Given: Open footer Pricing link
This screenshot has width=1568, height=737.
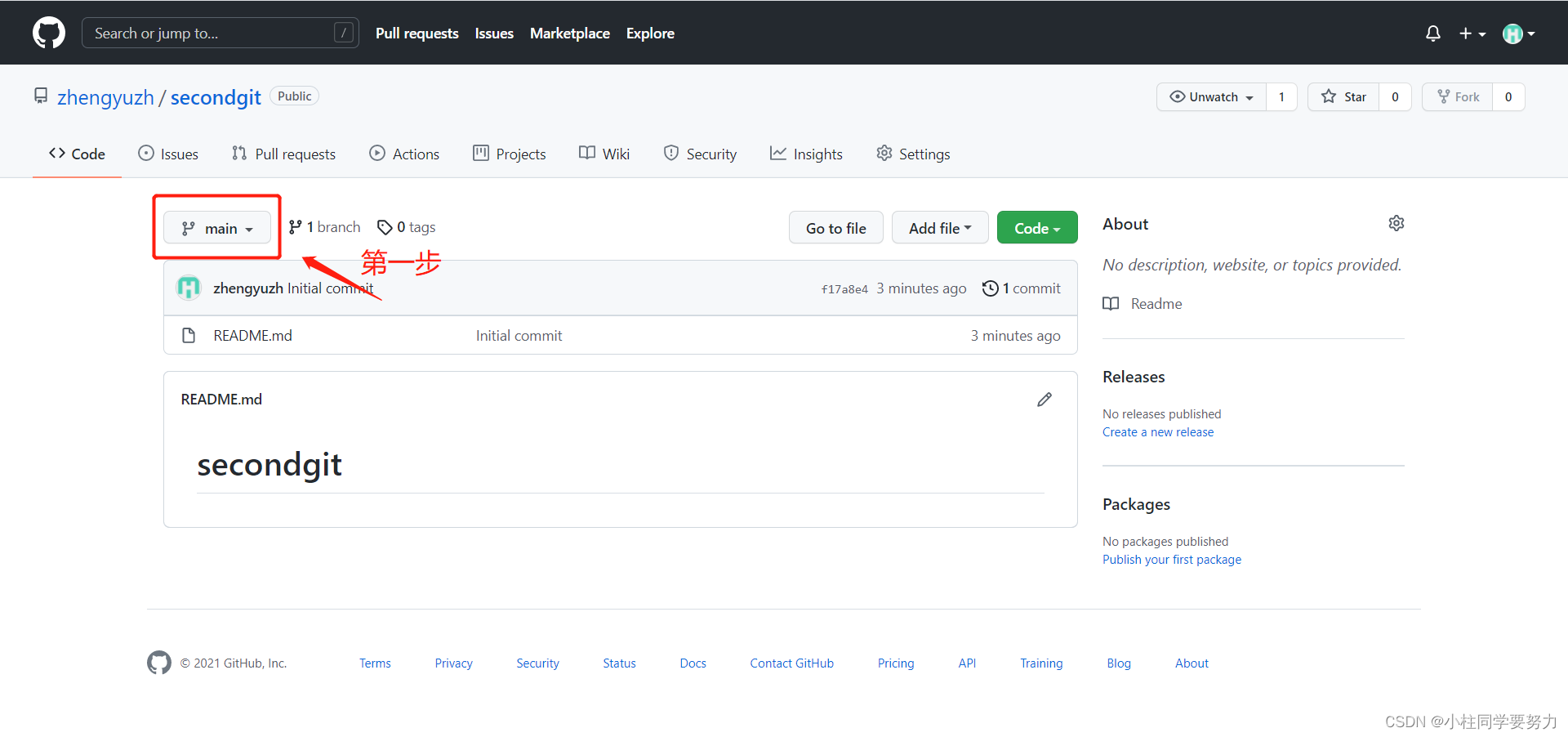Looking at the screenshot, I should 896,663.
